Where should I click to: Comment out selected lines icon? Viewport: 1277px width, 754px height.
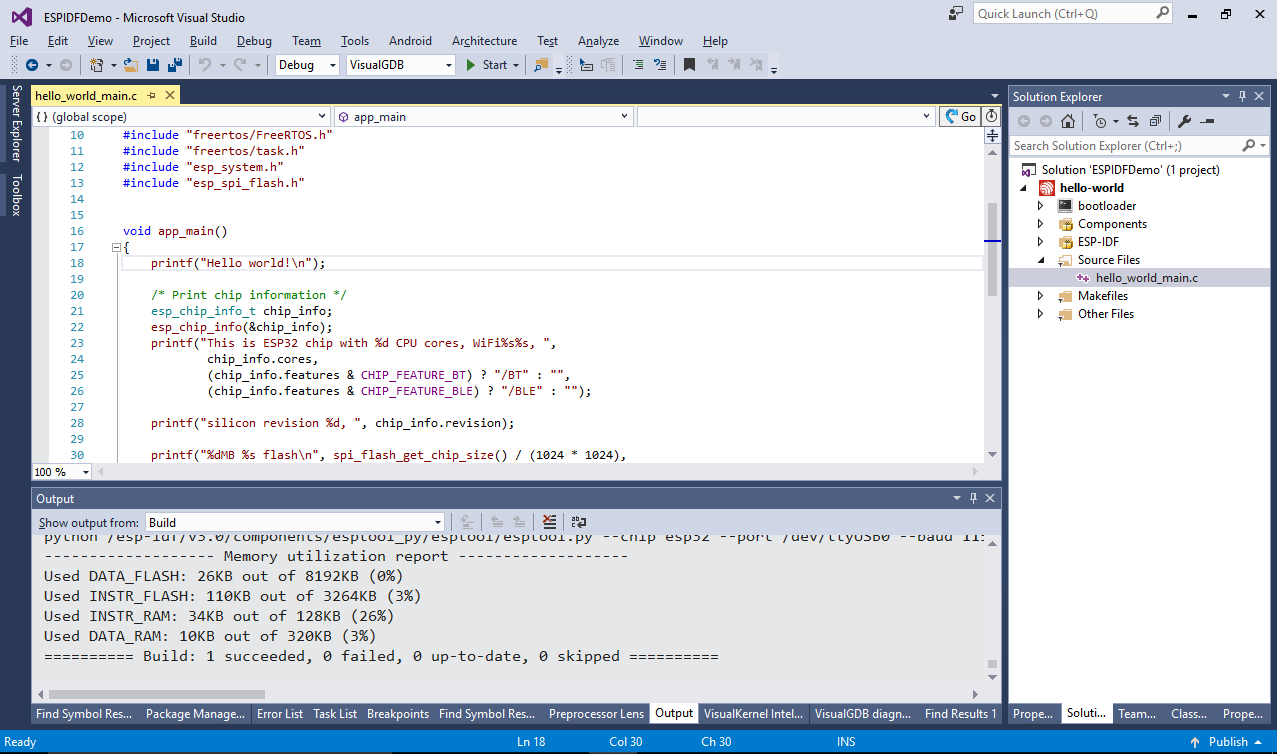pos(636,65)
